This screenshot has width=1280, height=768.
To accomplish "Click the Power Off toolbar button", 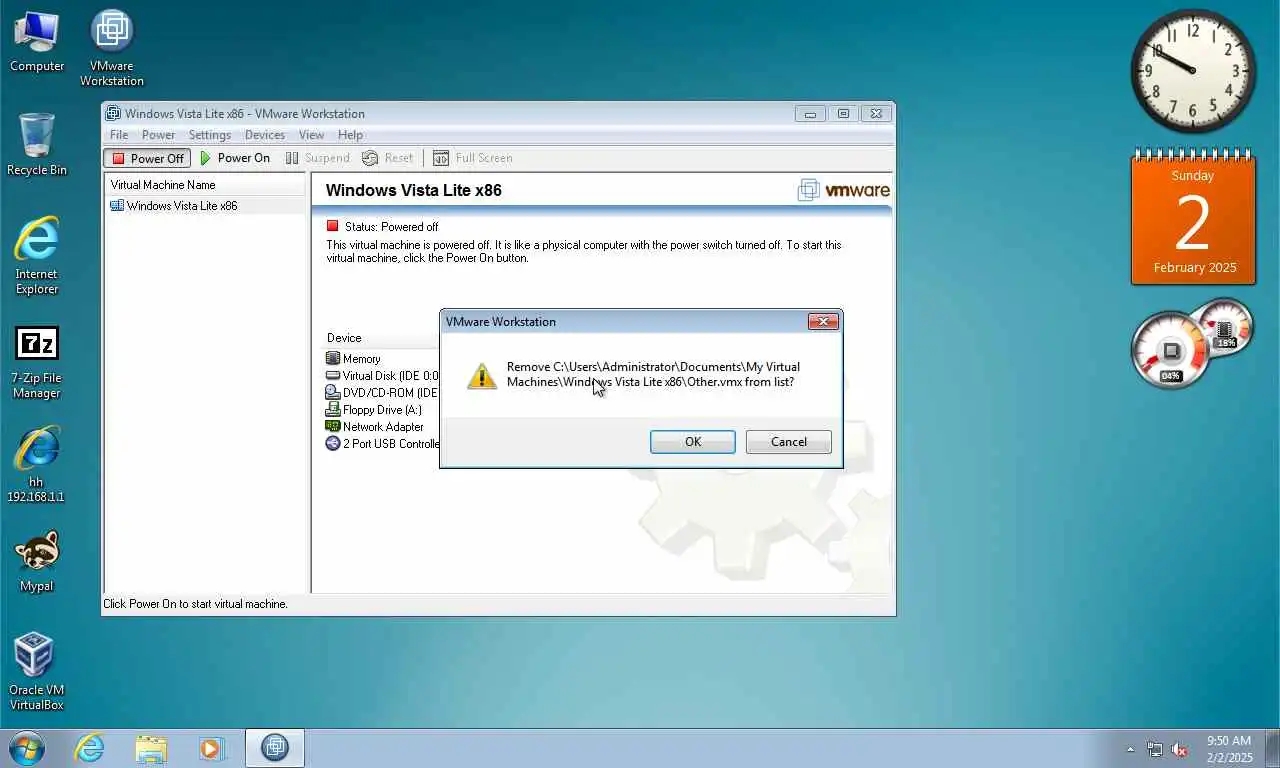I will coord(147,158).
